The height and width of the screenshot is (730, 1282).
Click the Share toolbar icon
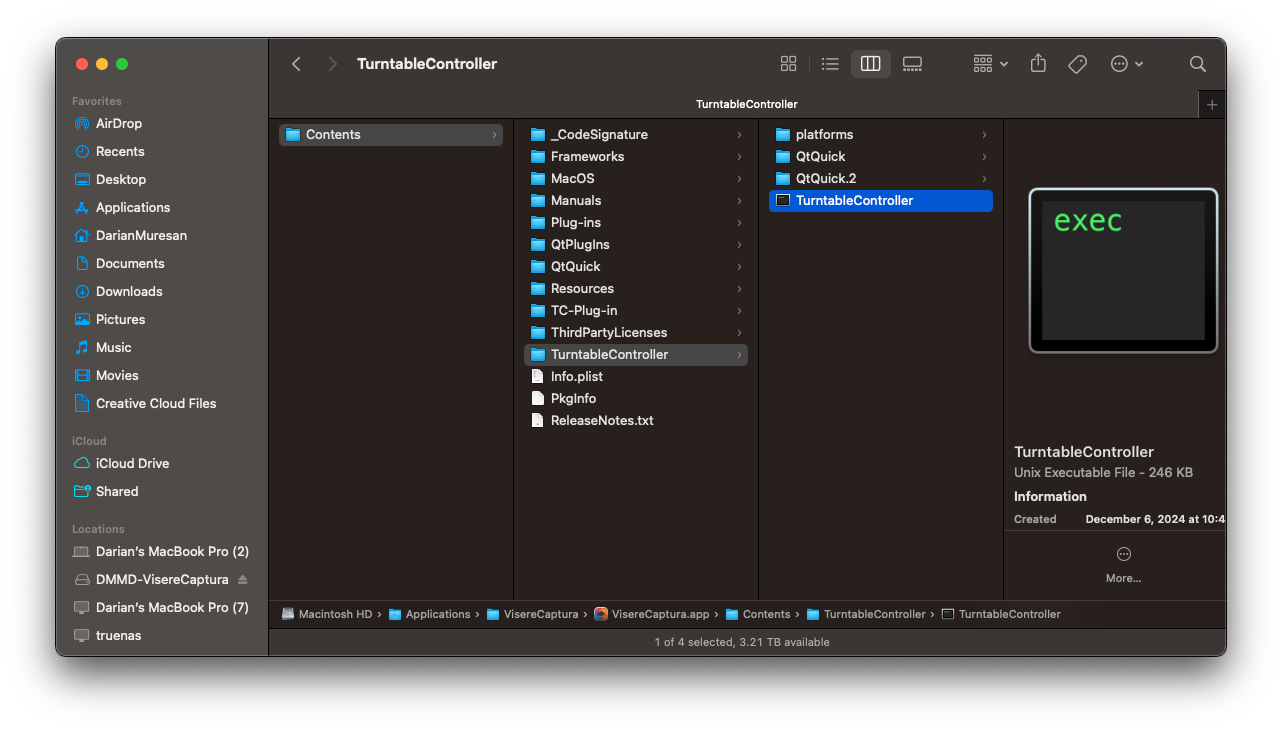(x=1038, y=64)
